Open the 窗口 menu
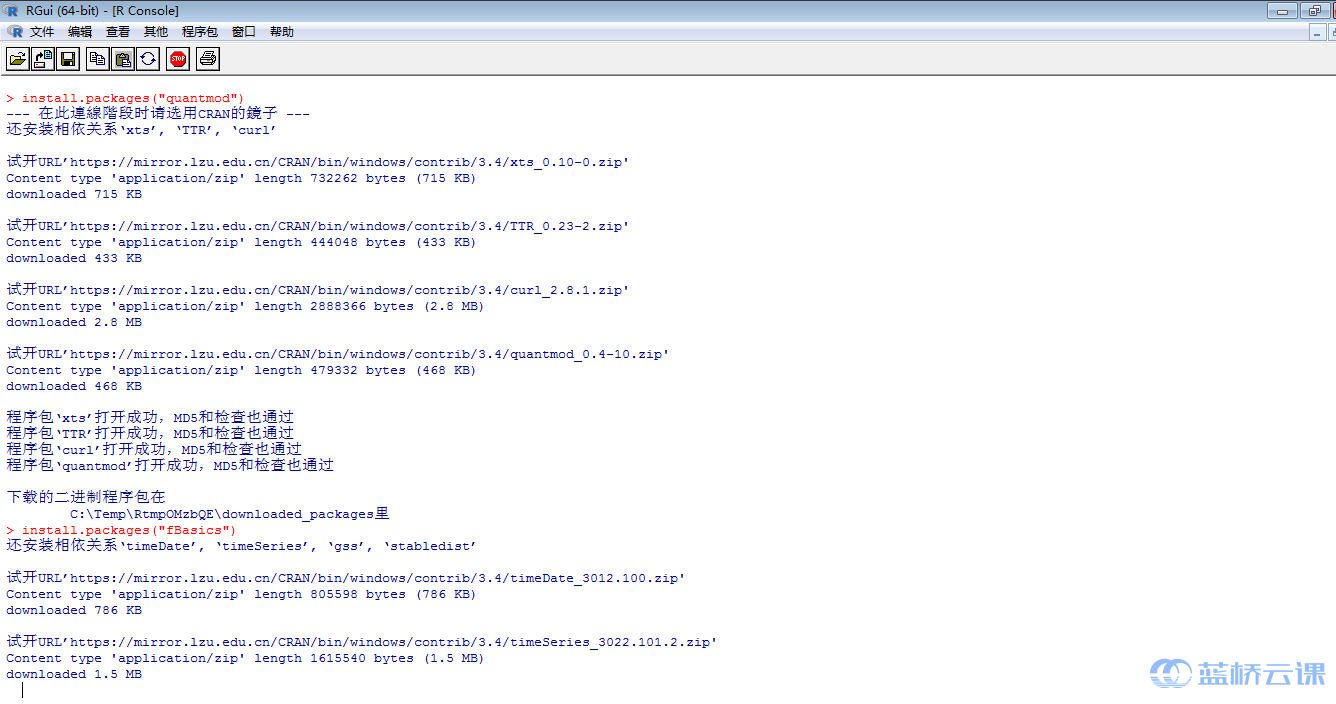 [x=244, y=32]
